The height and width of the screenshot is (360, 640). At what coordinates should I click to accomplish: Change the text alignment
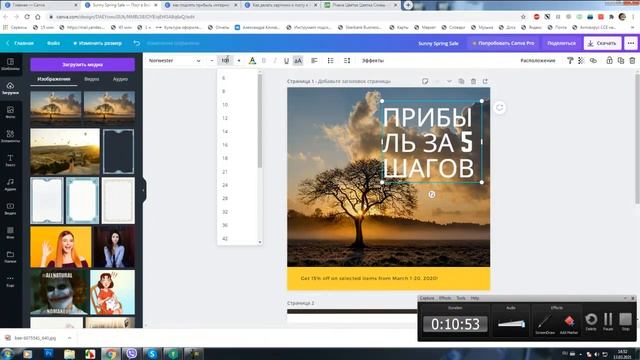(314, 60)
